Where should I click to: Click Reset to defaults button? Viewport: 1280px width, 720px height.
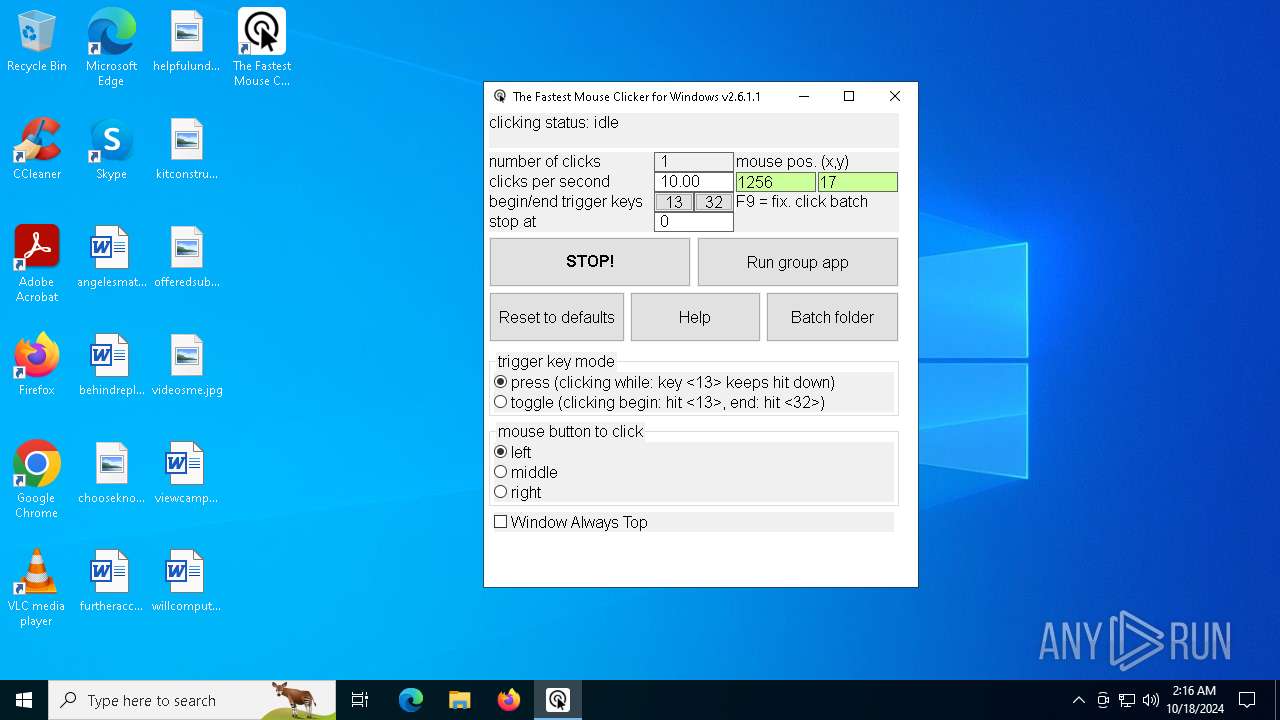[557, 317]
